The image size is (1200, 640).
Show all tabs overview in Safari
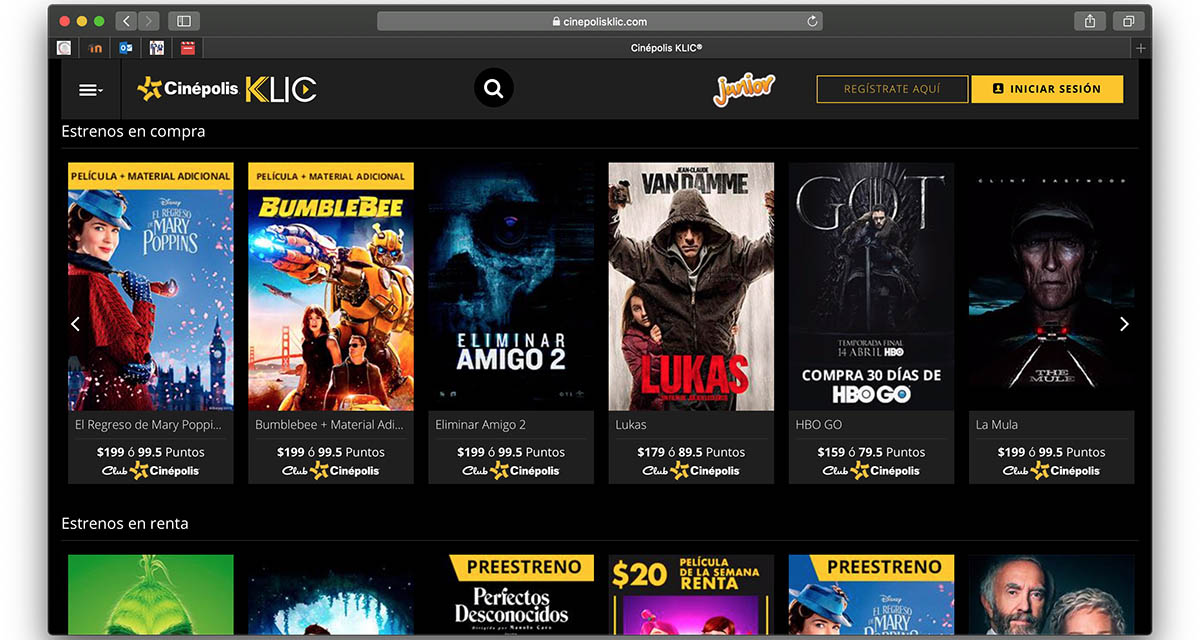[1128, 21]
